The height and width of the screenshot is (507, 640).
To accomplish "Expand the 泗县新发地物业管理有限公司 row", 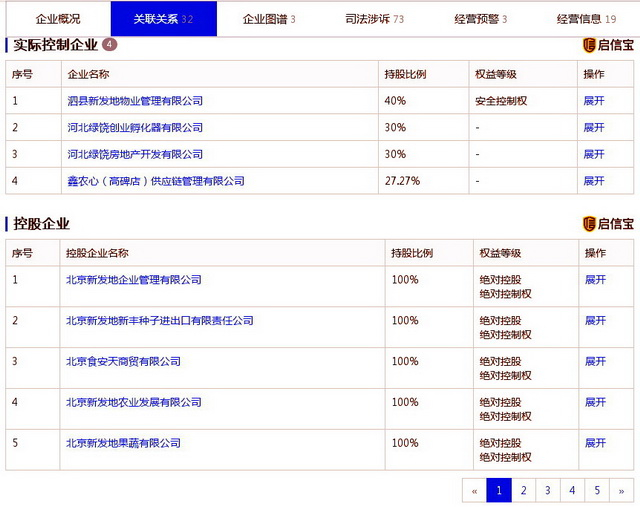I will (x=594, y=101).
